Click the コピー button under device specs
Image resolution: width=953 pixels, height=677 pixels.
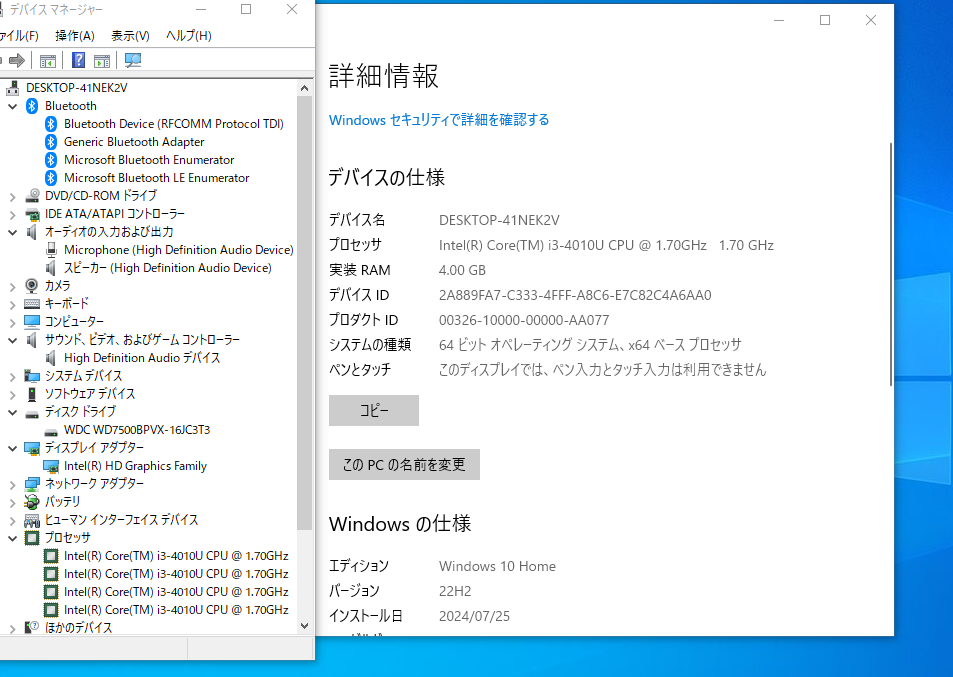pyautogui.click(x=374, y=410)
